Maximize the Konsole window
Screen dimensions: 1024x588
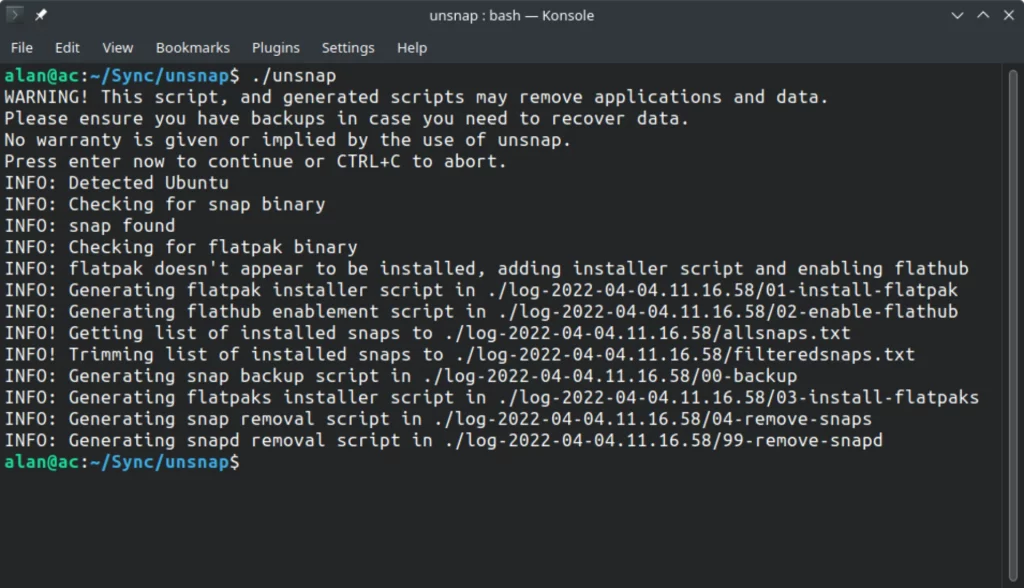point(983,15)
